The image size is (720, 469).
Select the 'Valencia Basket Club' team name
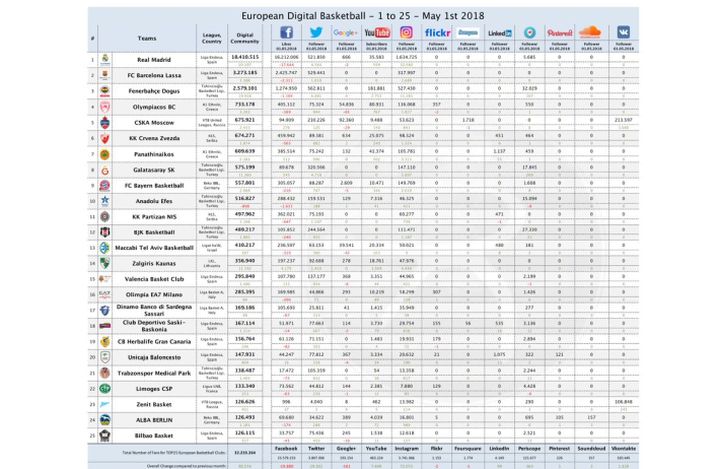[x=154, y=279]
